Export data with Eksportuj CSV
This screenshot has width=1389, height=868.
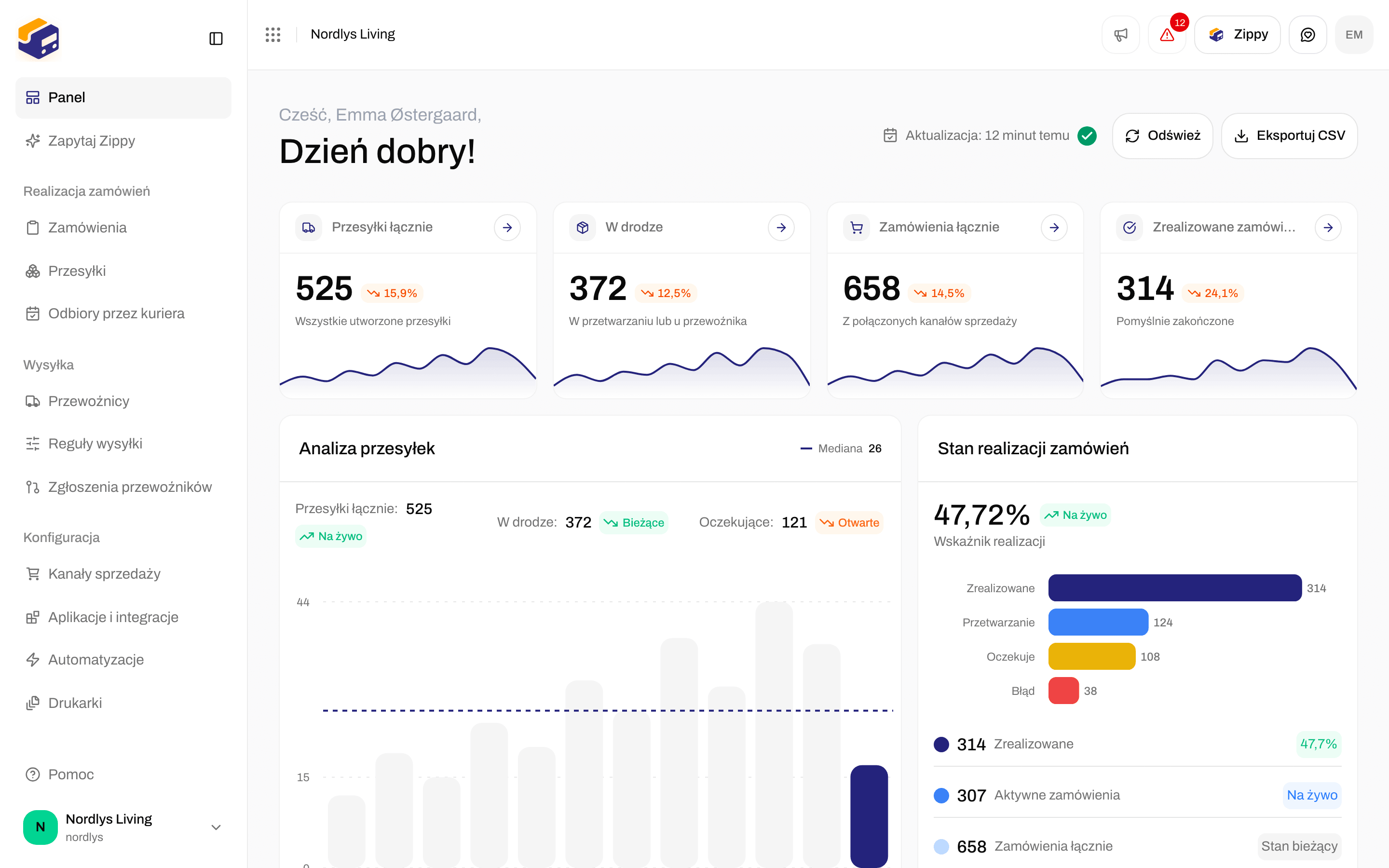(1289, 136)
